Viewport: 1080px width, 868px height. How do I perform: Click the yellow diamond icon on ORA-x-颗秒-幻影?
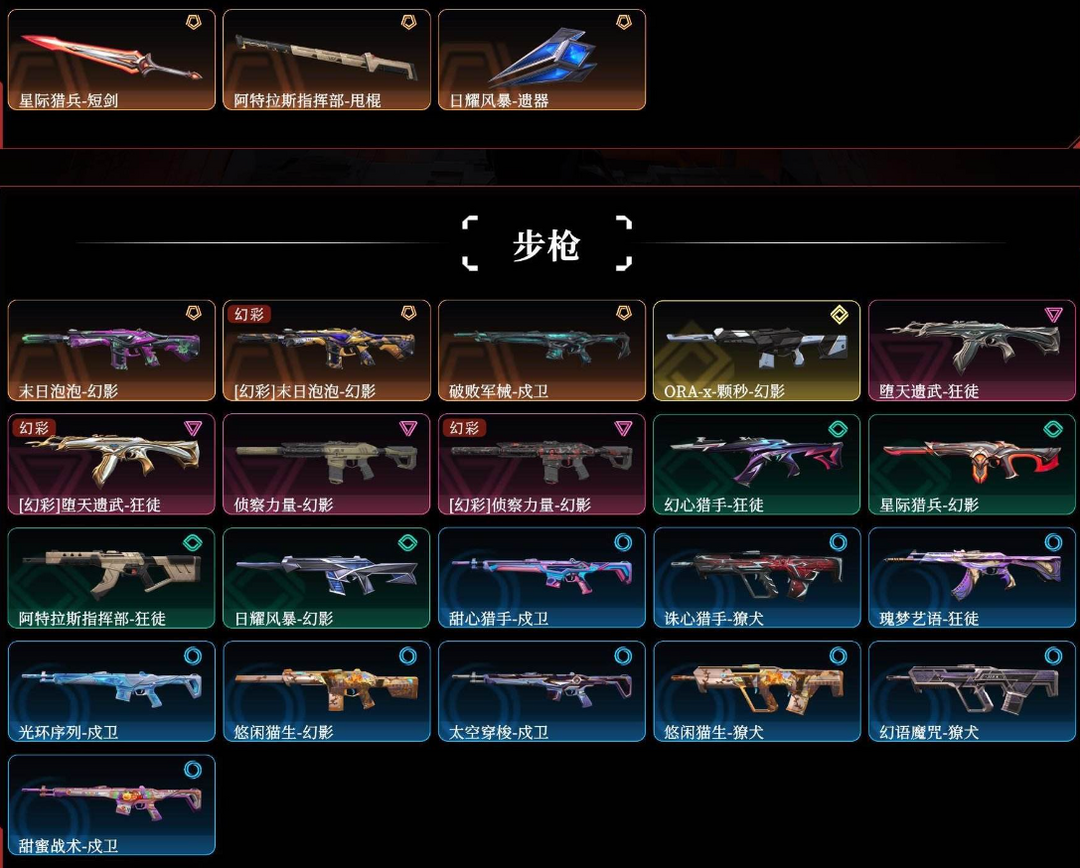click(839, 315)
